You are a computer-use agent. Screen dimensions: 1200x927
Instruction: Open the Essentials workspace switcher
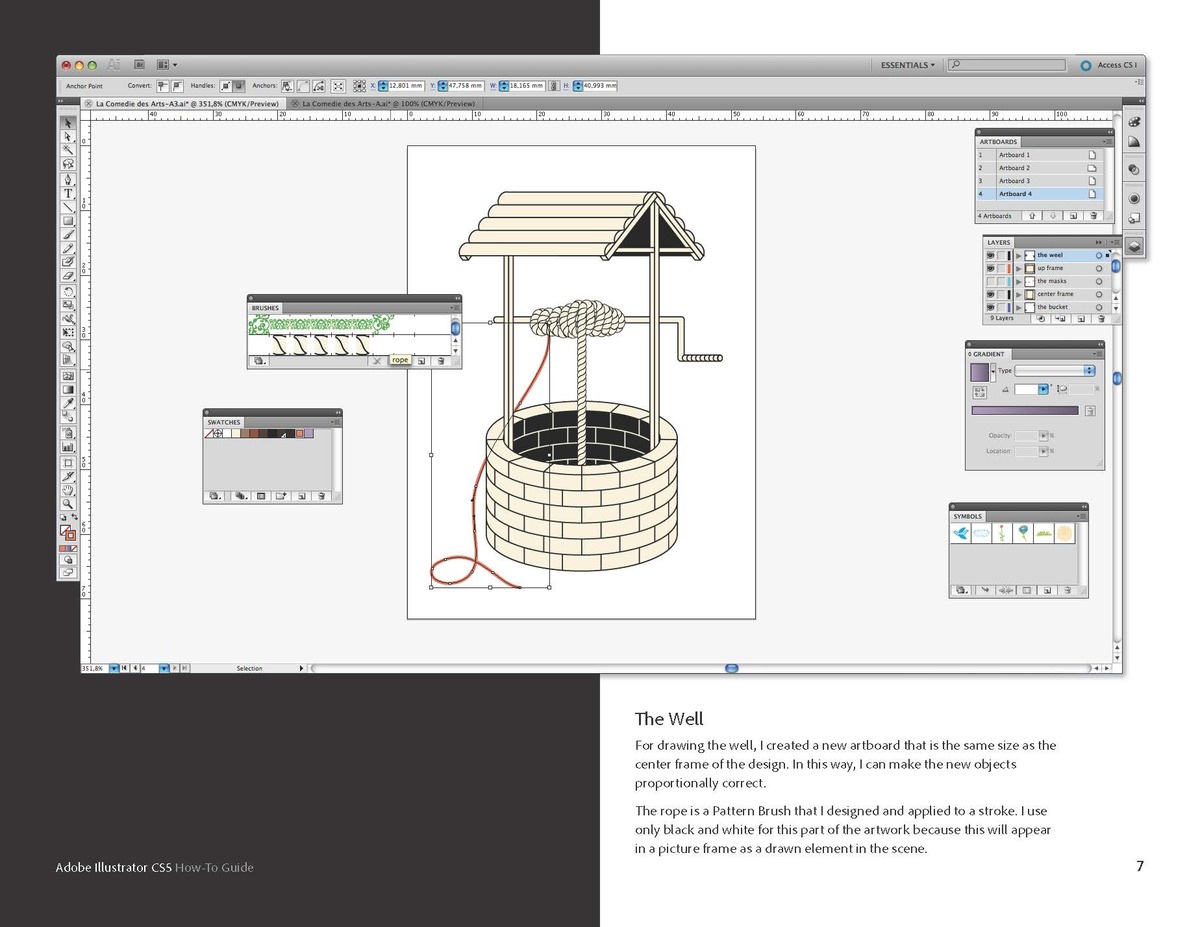click(907, 65)
